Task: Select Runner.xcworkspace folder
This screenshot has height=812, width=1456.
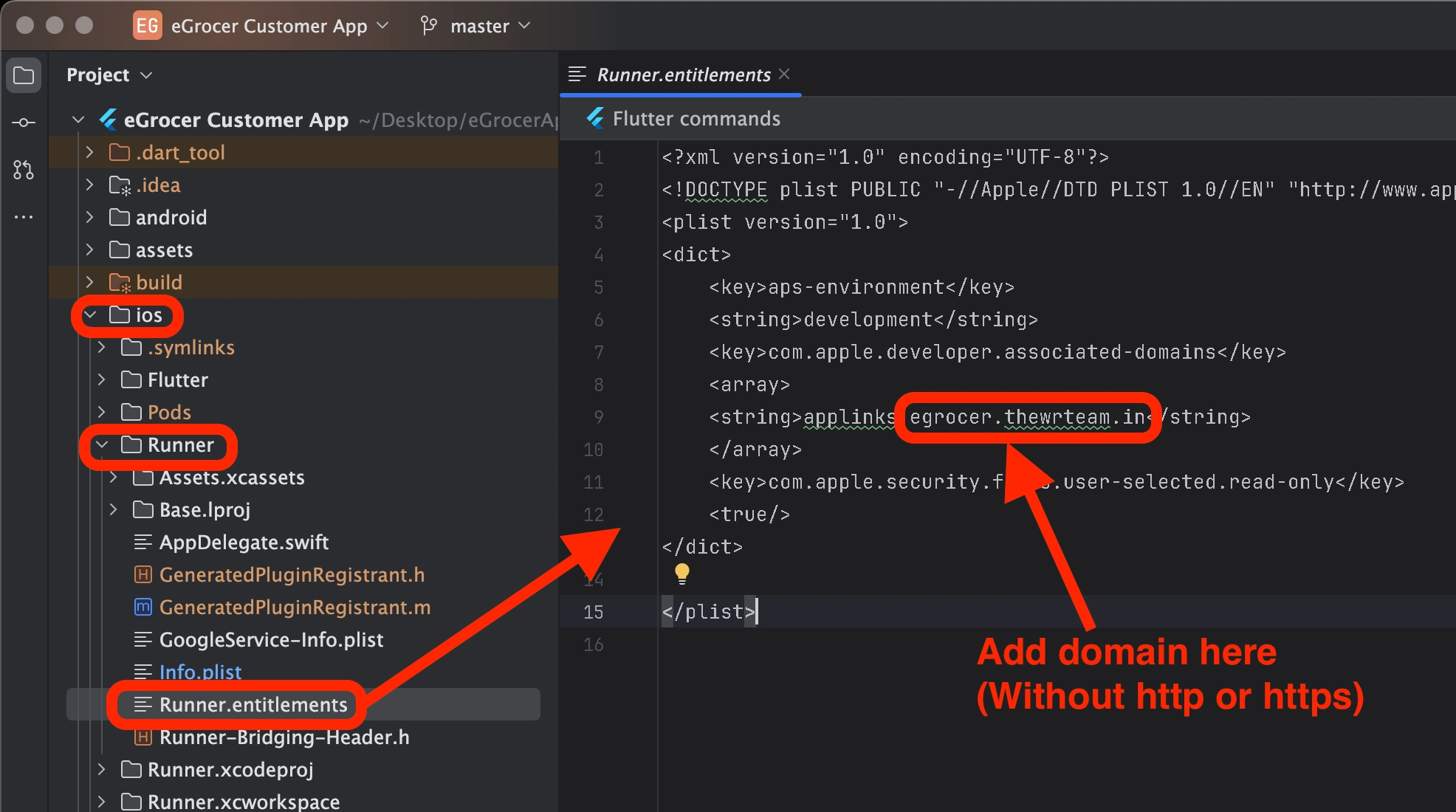Action: pos(244,802)
